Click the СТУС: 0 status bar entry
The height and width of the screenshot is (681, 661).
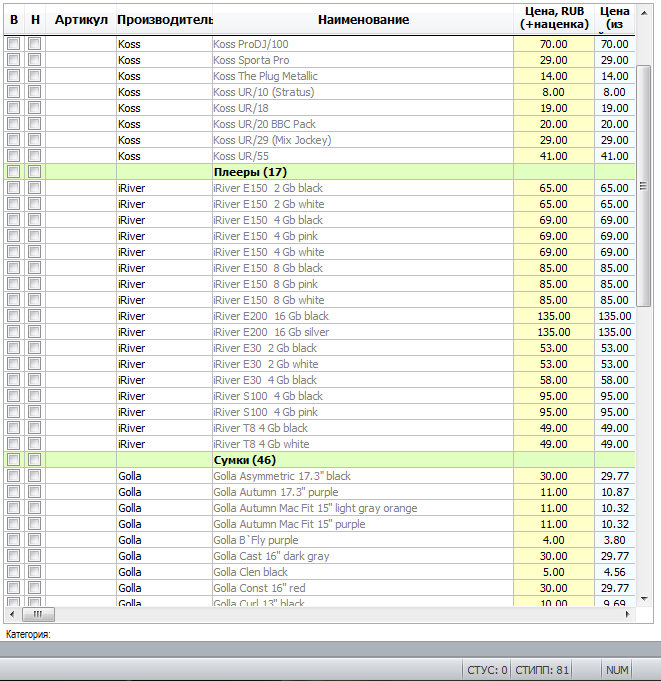[487, 670]
